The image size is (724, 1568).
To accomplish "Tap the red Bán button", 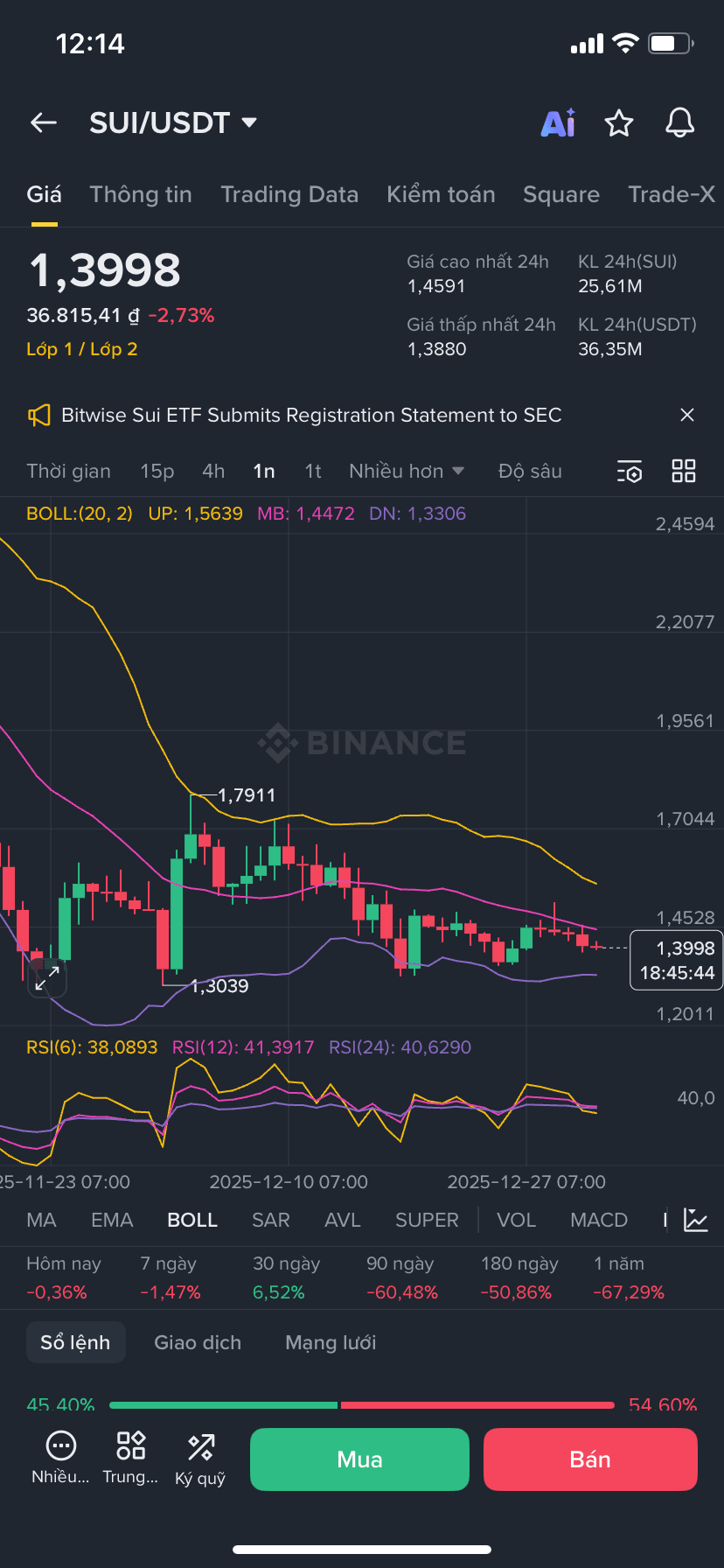I will [x=590, y=1459].
